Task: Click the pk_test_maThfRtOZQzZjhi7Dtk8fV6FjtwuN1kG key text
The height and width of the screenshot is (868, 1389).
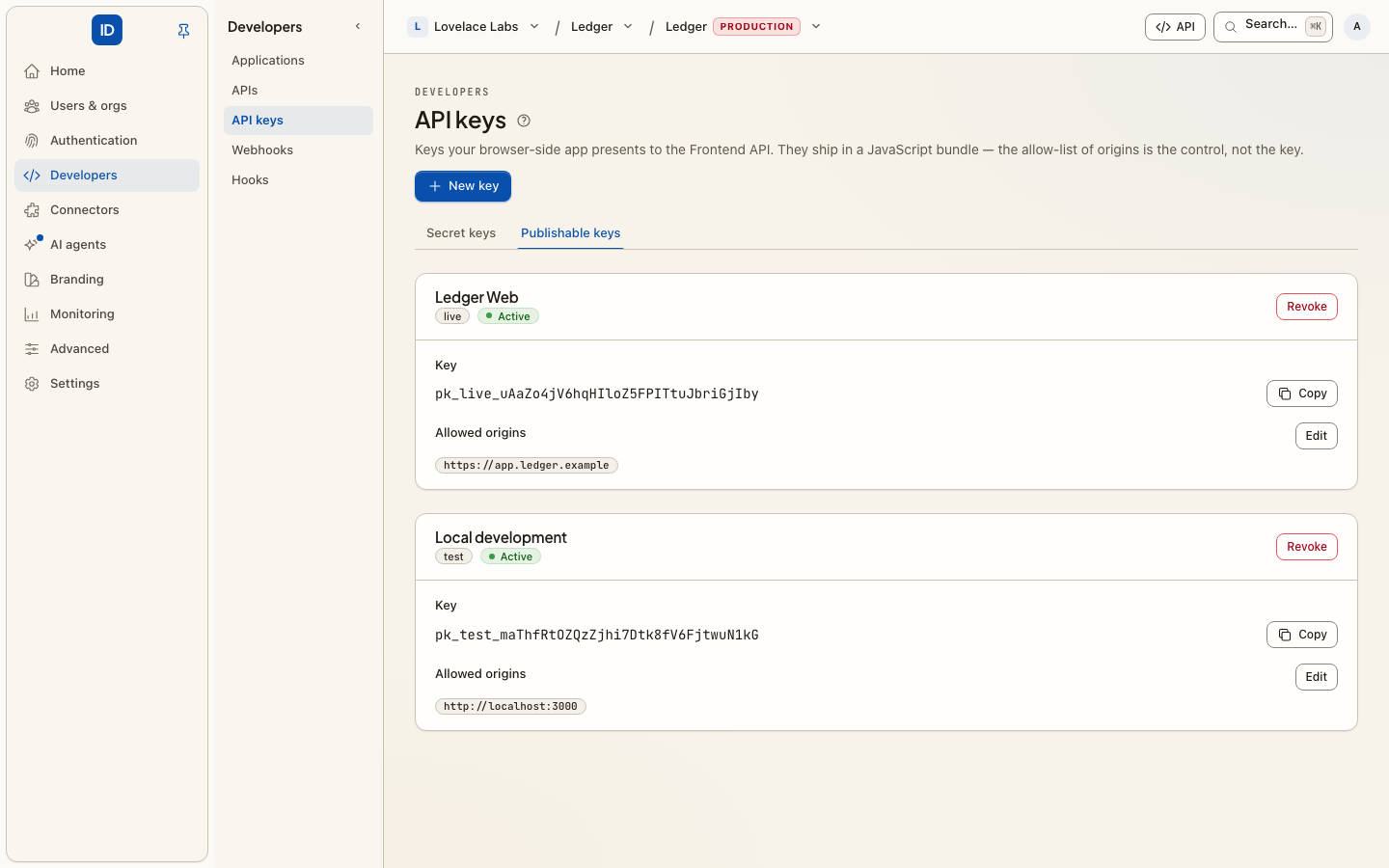Action: (x=597, y=635)
